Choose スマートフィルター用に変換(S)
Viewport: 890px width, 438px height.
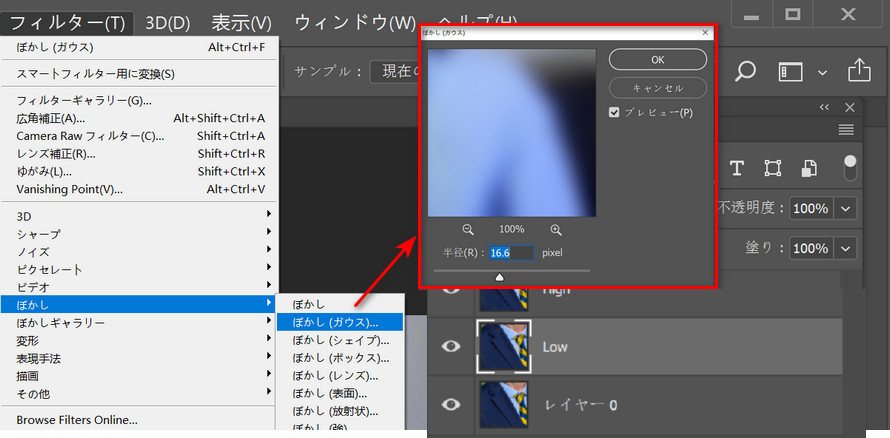tap(140, 74)
